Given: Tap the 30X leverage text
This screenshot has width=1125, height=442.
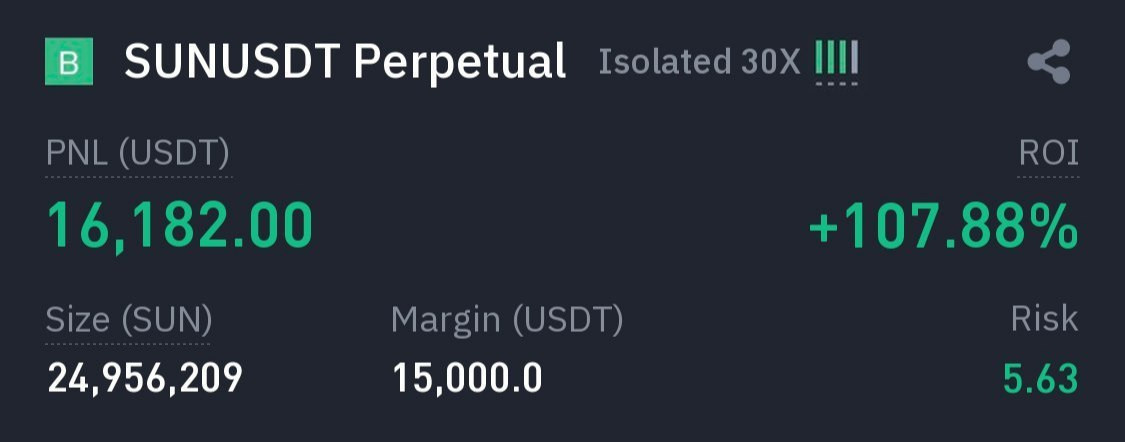Looking at the screenshot, I should click(x=771, y=62).
